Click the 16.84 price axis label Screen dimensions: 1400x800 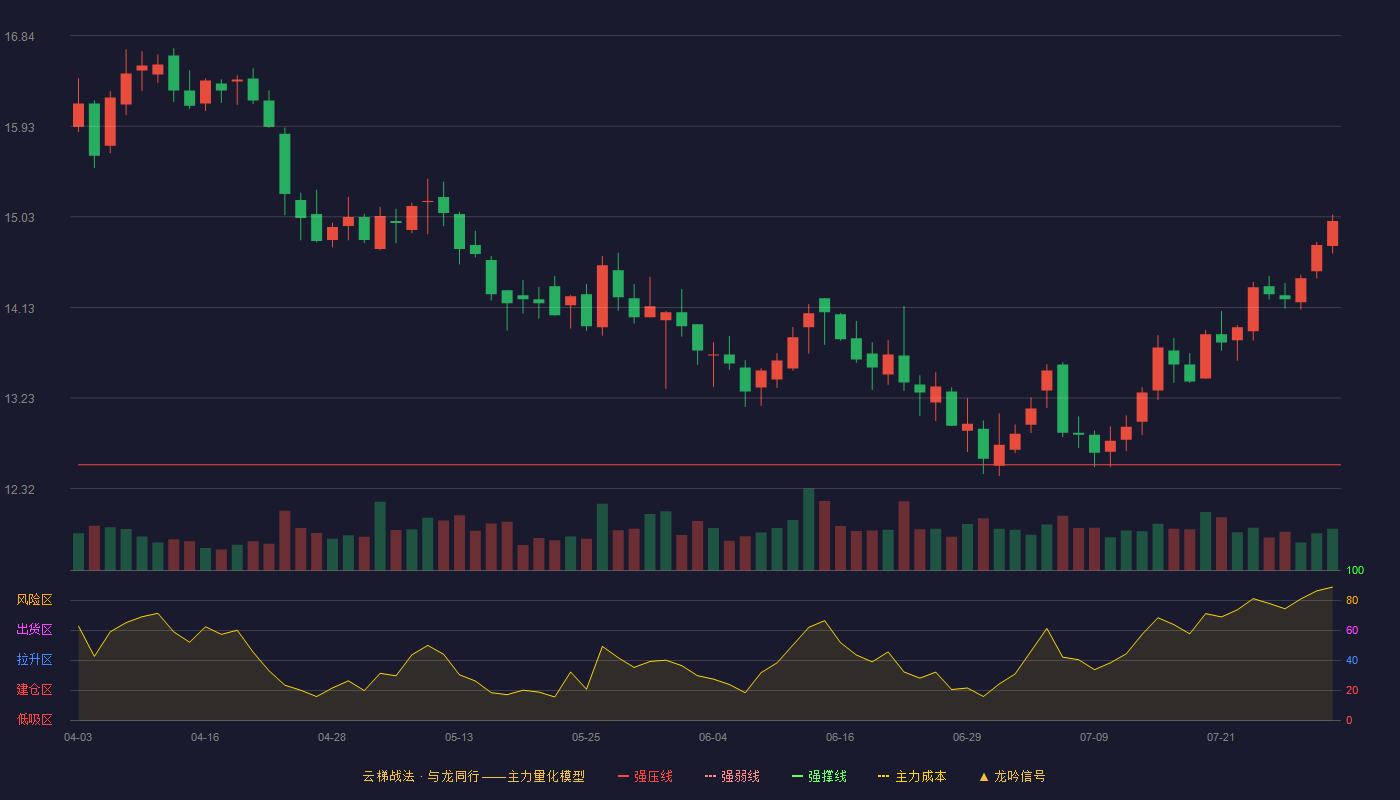(x=19, y=37)
